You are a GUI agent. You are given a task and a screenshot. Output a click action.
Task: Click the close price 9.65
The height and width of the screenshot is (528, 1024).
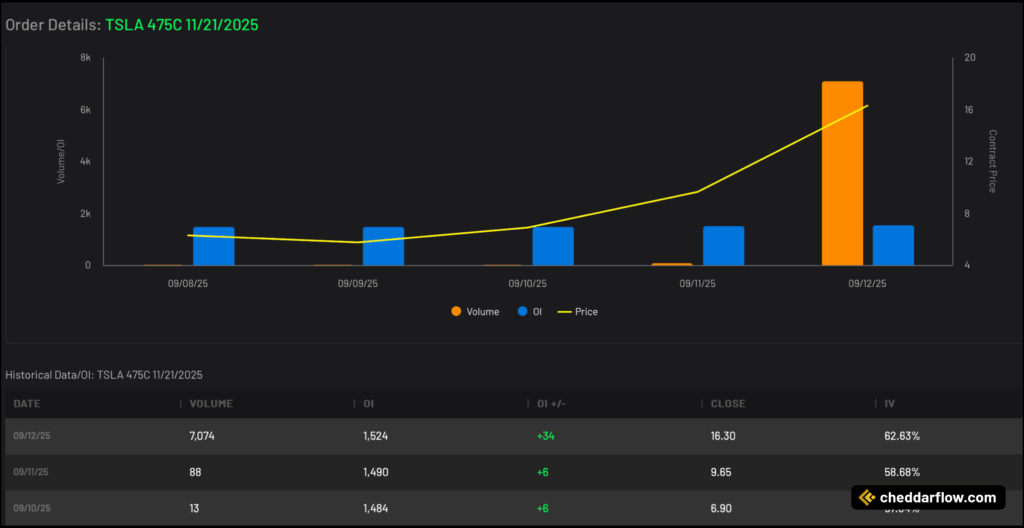[x=721, y=472]
